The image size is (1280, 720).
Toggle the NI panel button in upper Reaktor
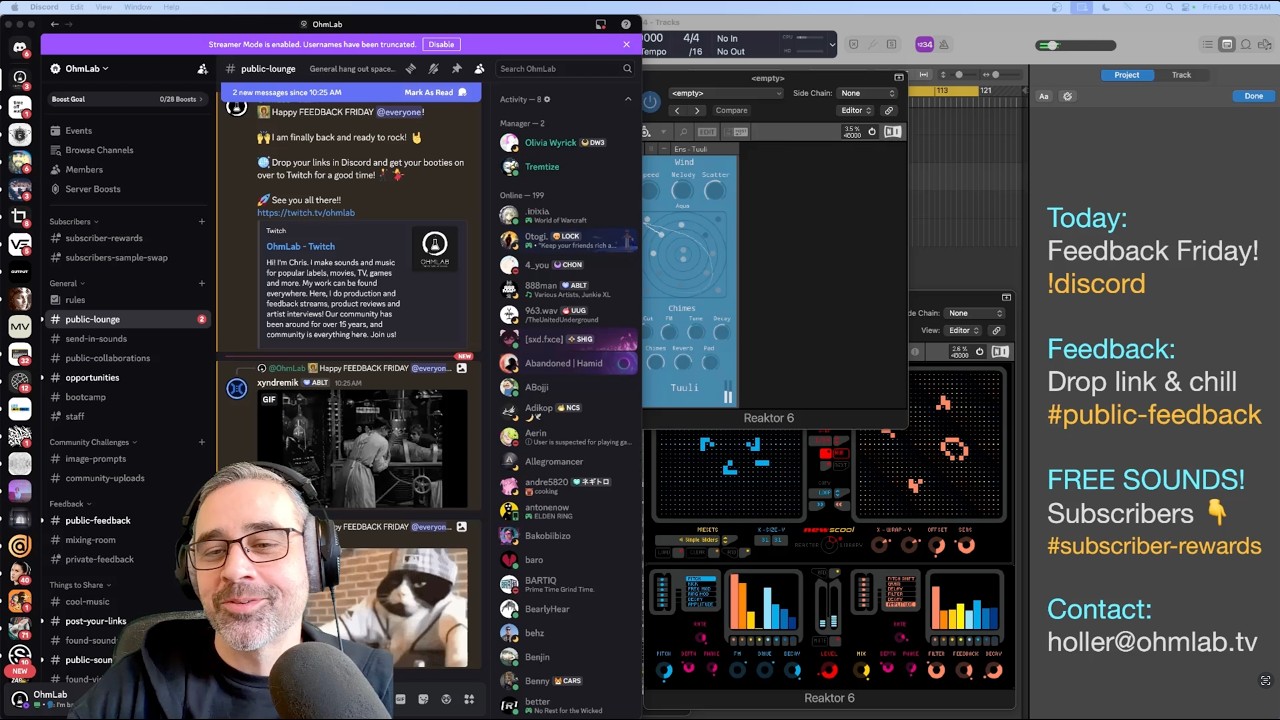pyautogui.click(x=892, y=132)
